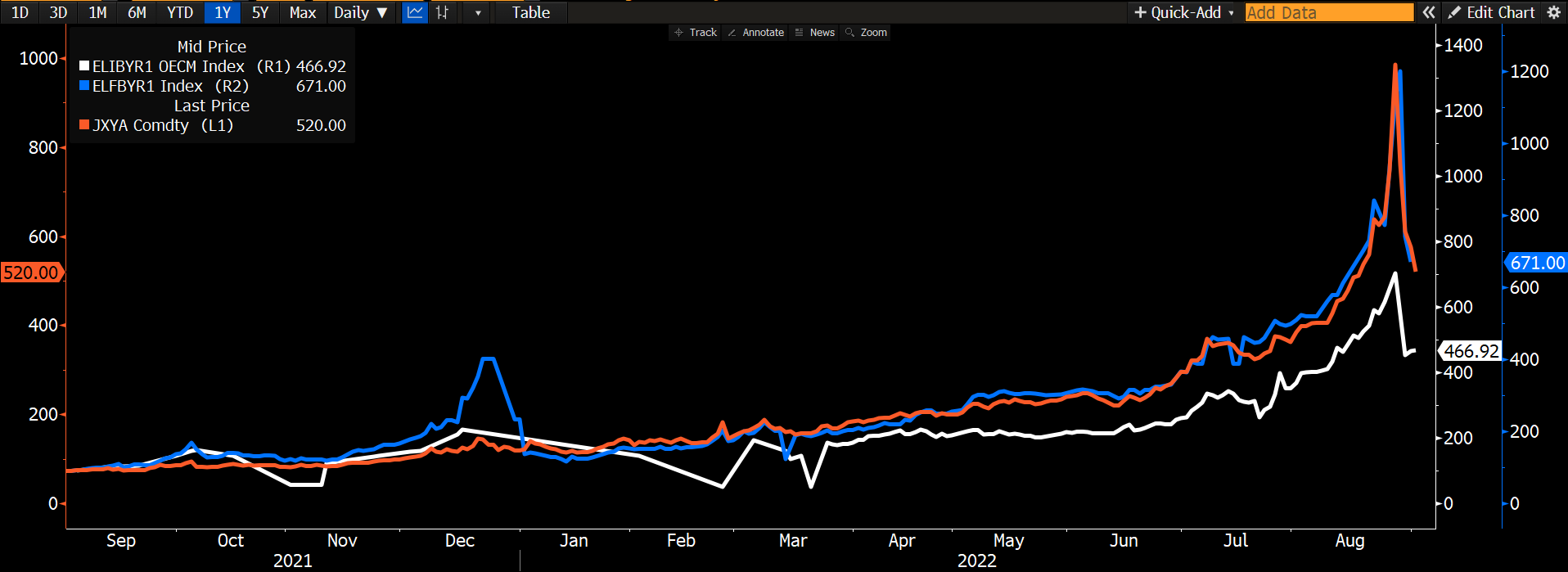The width and height of the screenshot is (1568, 572).
Task: Show News on the chart
Action: 815,33
